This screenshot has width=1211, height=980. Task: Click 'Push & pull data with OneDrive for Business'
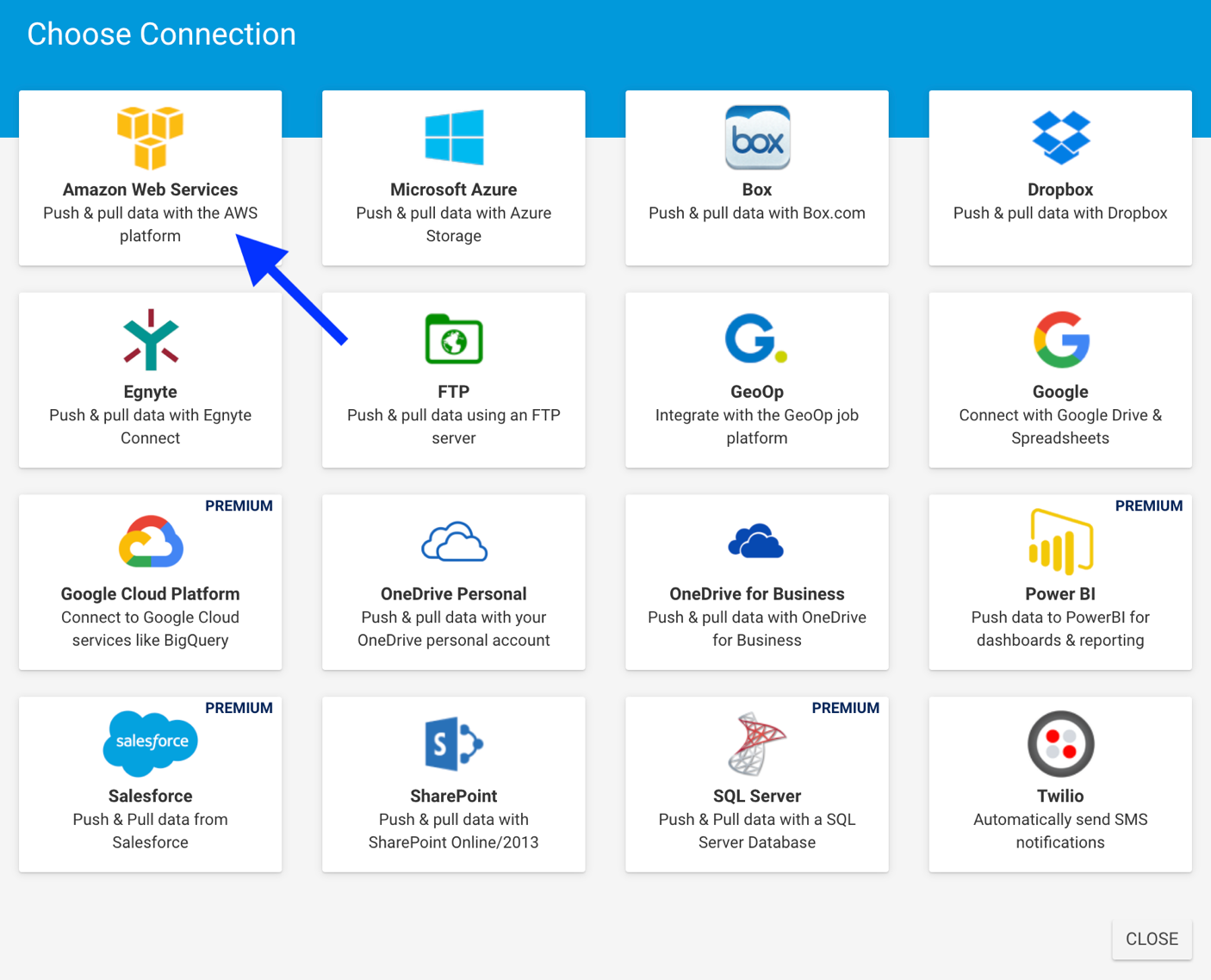point(757,629)
